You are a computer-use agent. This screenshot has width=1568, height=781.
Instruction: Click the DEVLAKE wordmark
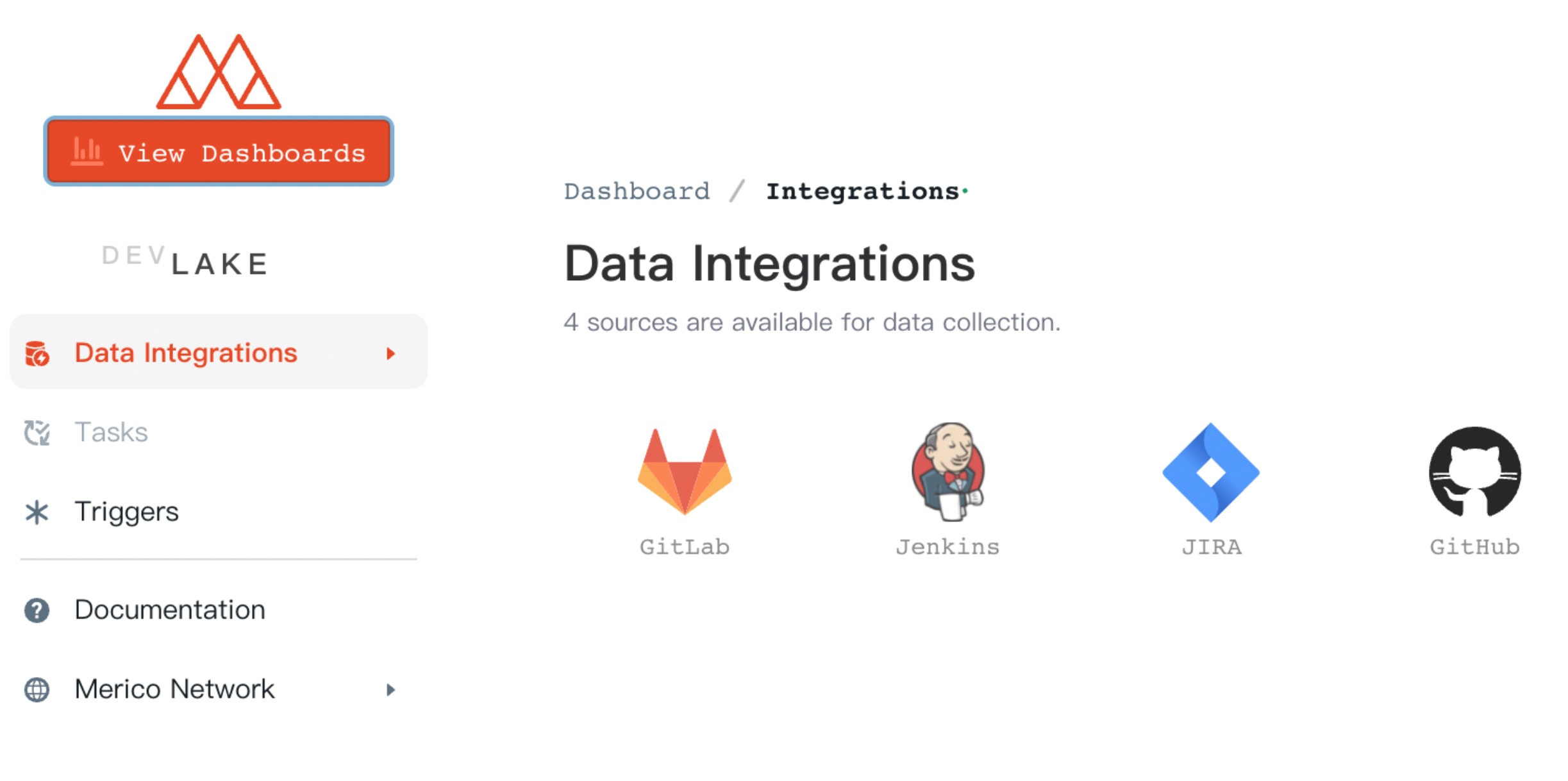pos(185,260)
